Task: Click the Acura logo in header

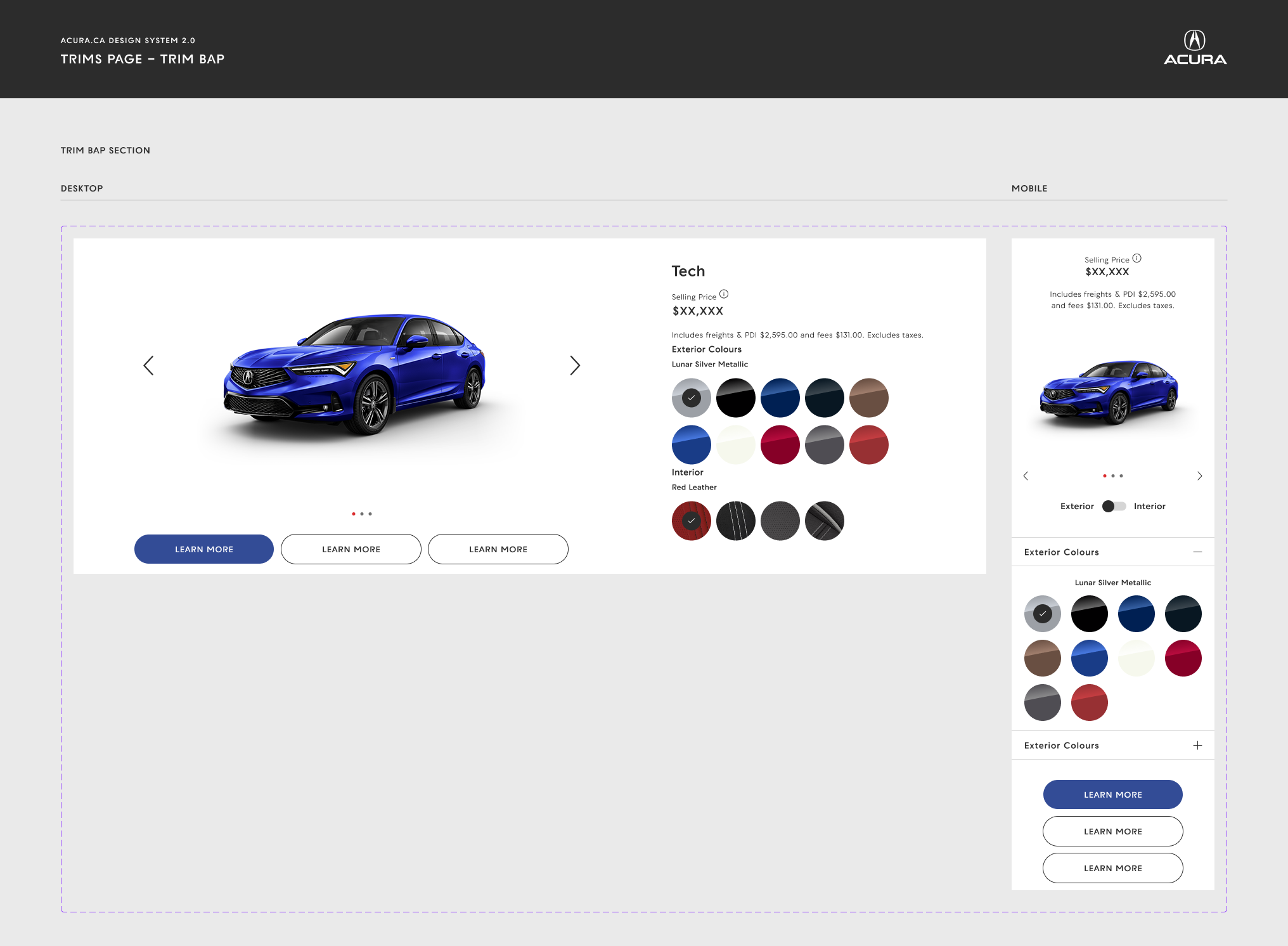Action: (x=1195, y=48)
